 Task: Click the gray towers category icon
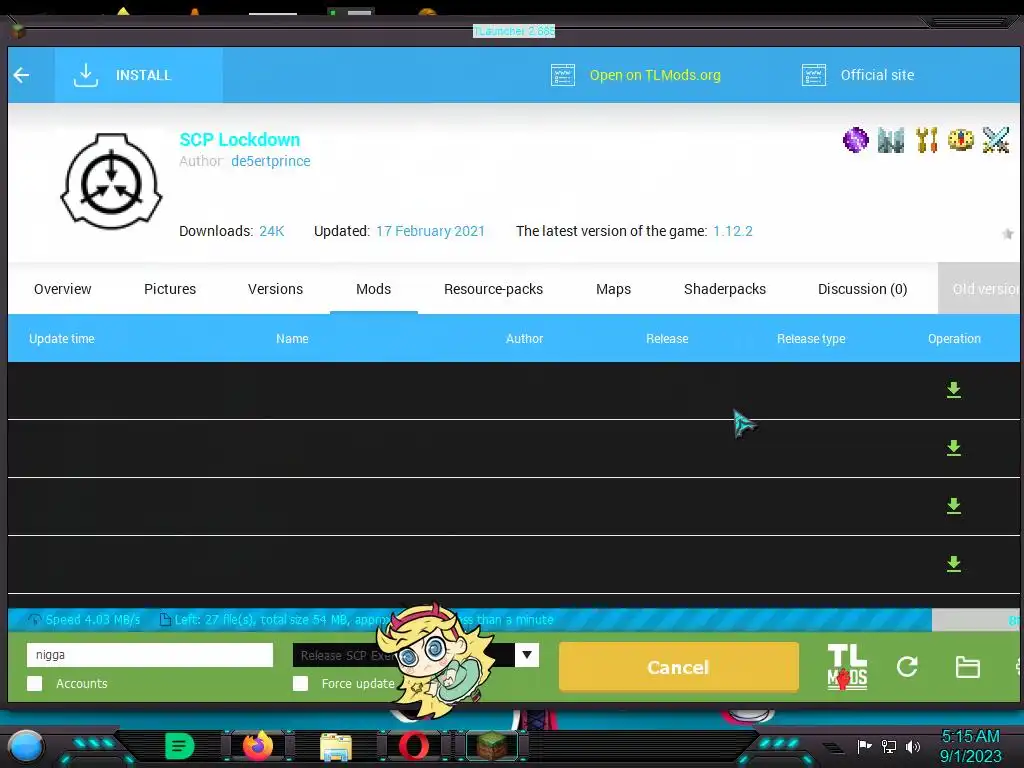click(891, 140)
